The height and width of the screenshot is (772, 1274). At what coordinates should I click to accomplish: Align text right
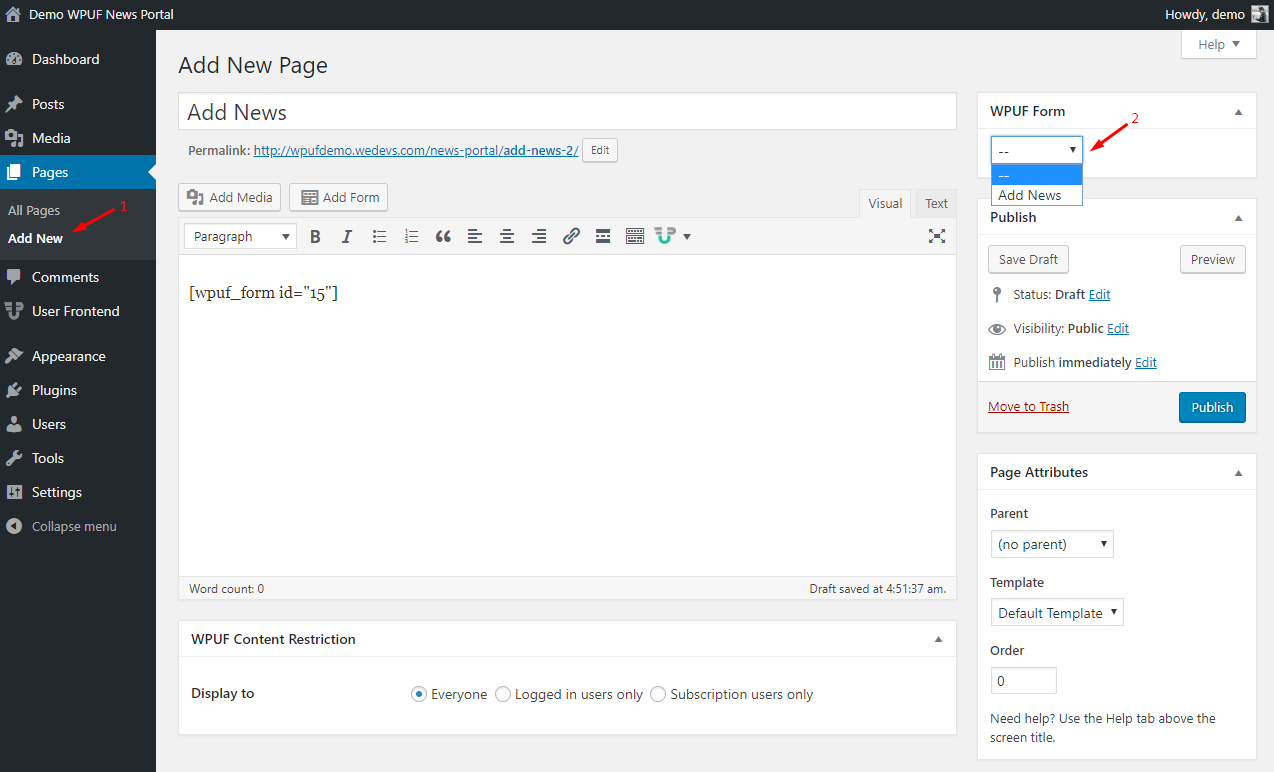point(539,237)
